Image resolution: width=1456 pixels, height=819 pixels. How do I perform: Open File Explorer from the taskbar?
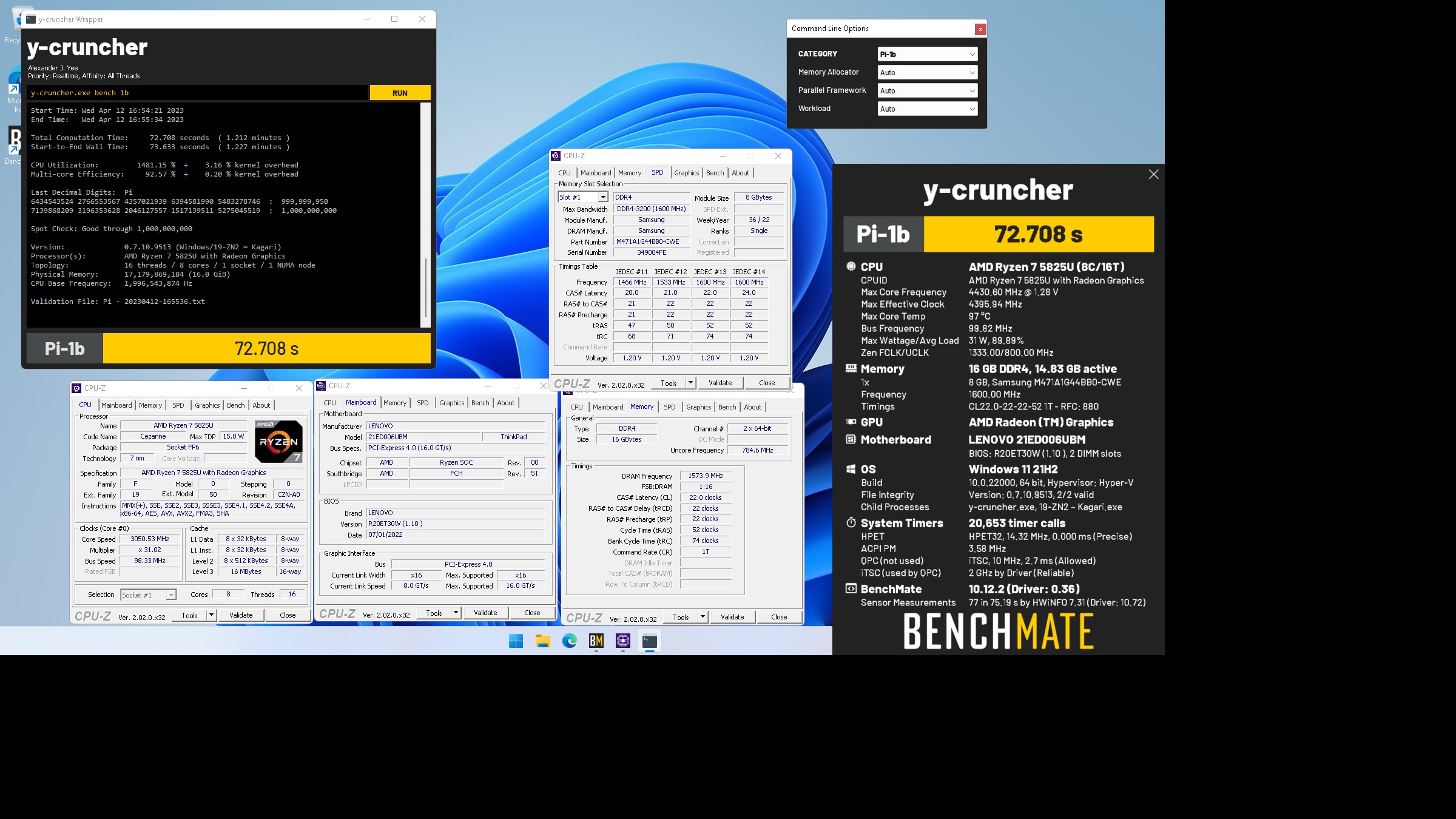pyautogui.click(x=542, y=641)
